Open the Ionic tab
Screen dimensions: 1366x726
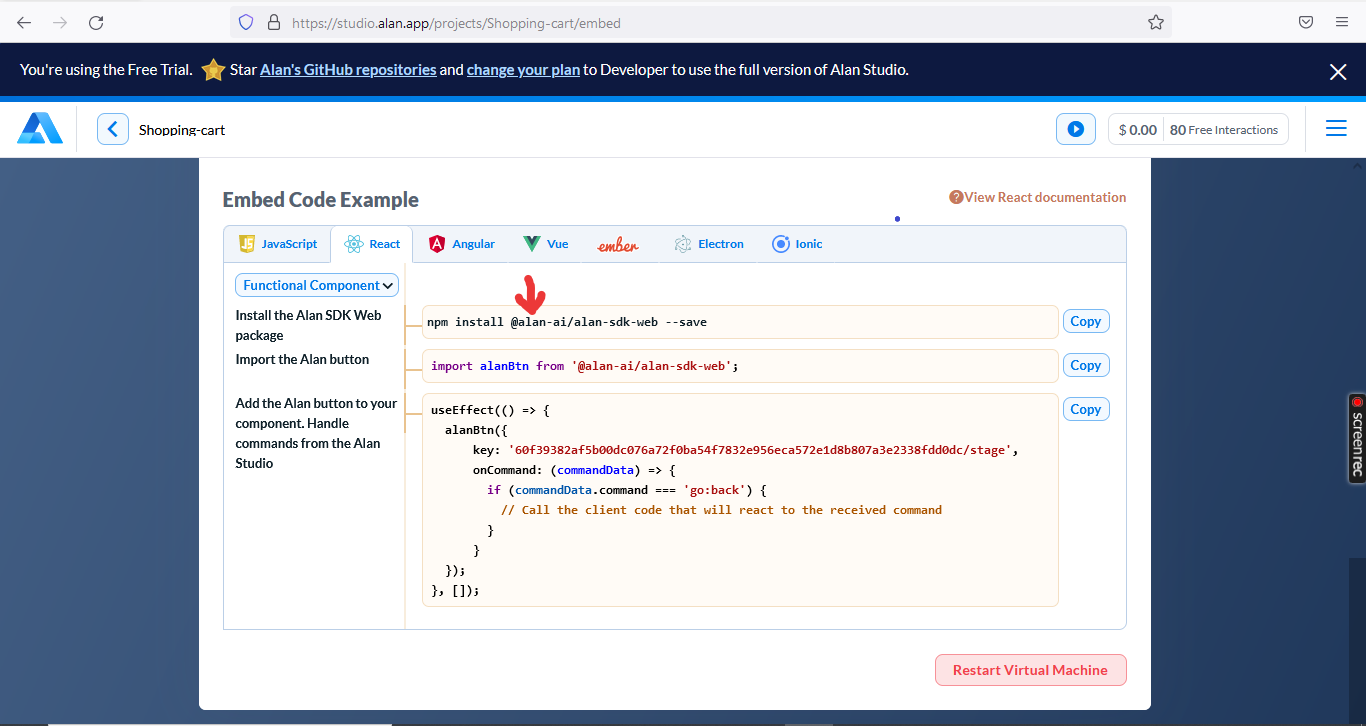click(x=797, y=244)
